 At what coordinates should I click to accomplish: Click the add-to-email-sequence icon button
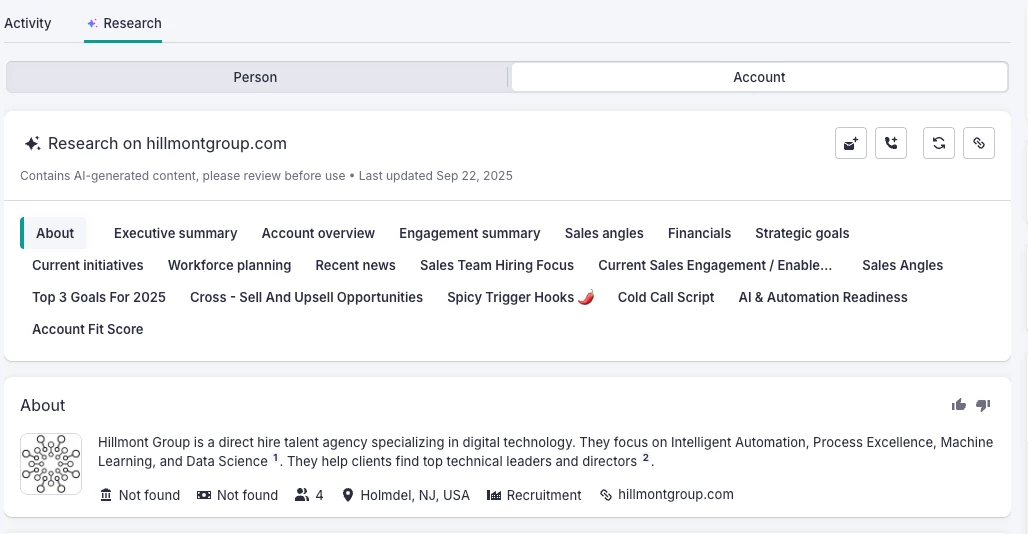click(x=851, y=143)
